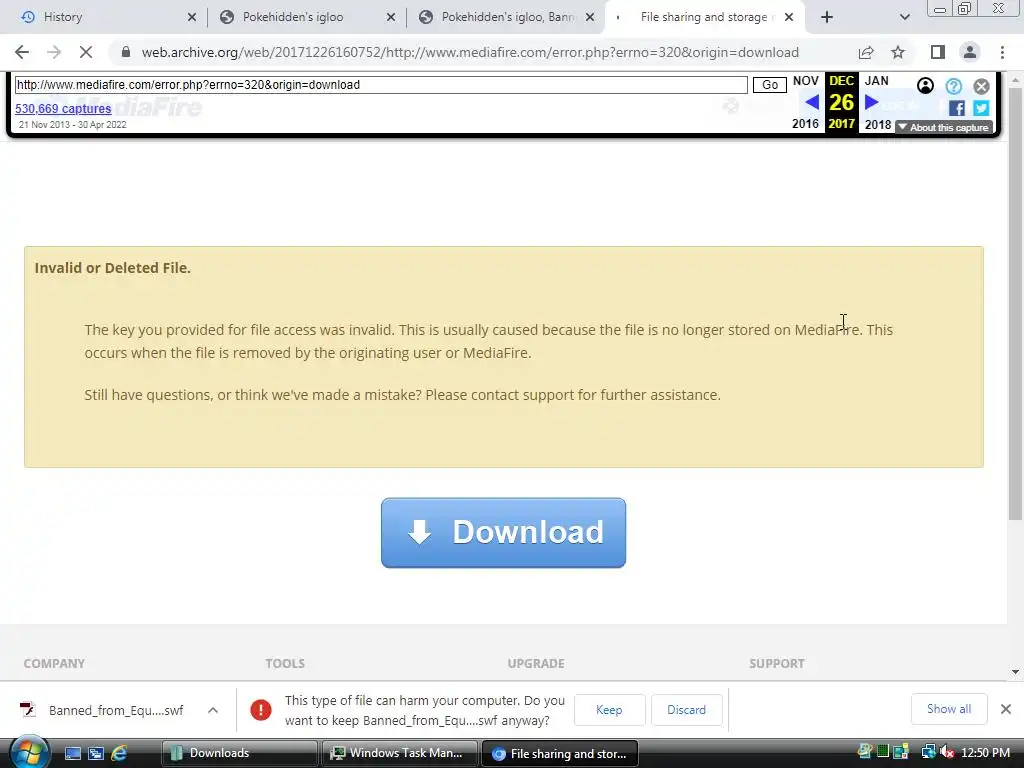Go to the next capture blue arrow
This screenshot has width=1024, height=768.
click(x=871, y=102)
